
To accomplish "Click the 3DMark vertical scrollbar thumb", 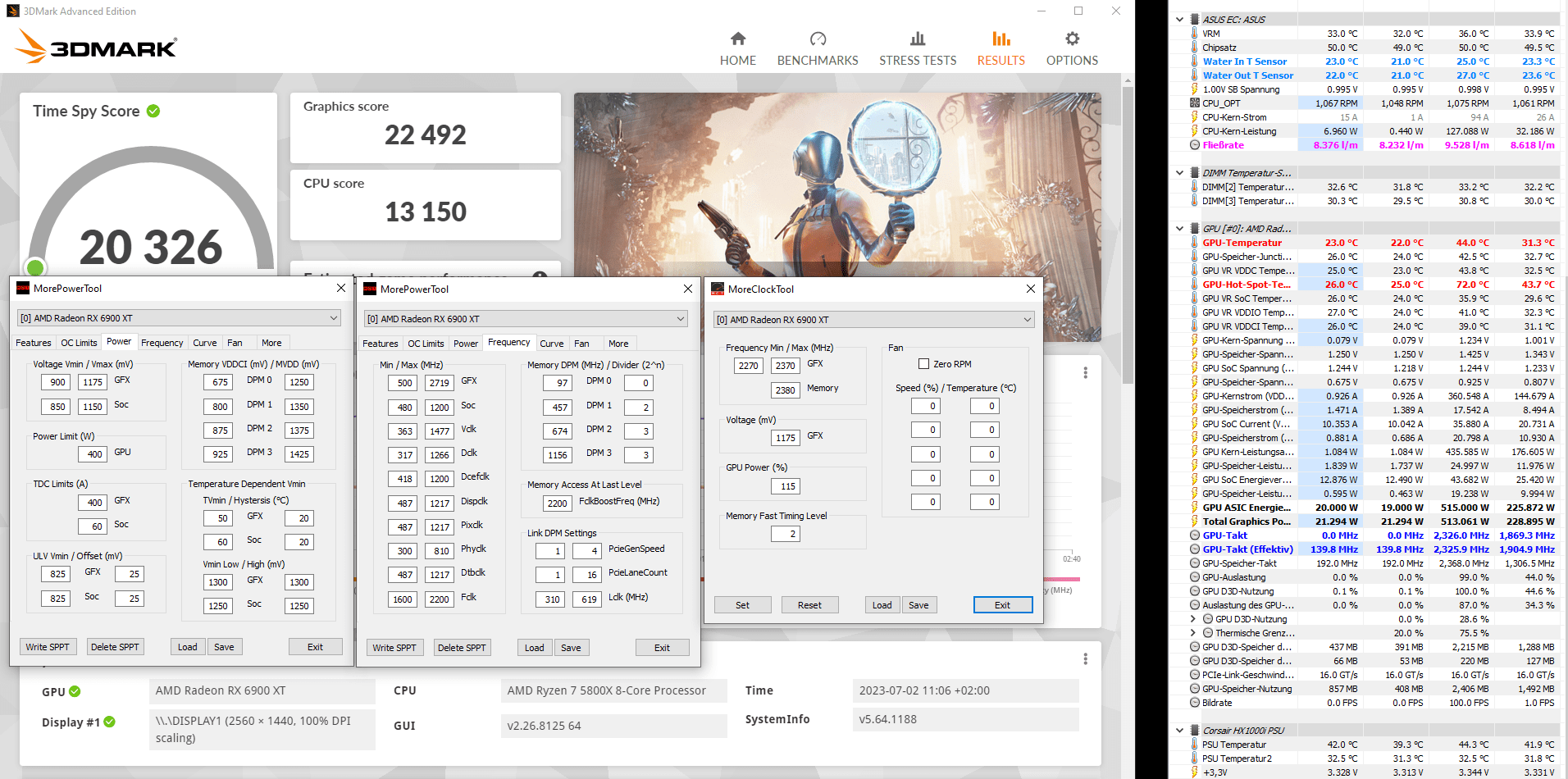I will 1128,234.
